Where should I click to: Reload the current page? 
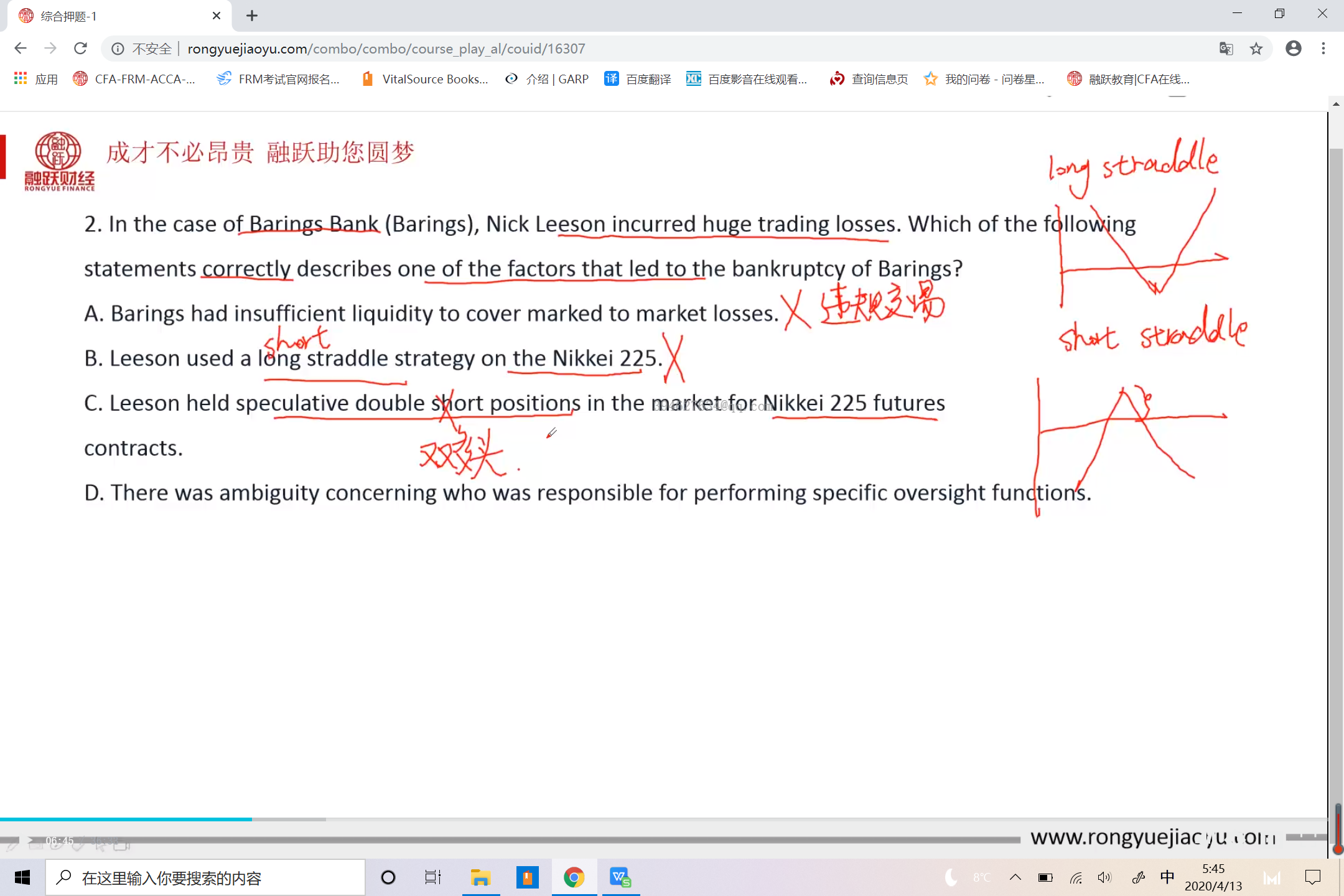click(x=80, y=49)
